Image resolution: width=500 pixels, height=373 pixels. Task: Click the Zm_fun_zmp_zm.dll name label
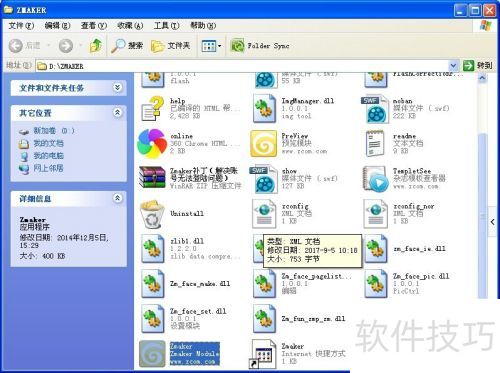pos(313,319)
